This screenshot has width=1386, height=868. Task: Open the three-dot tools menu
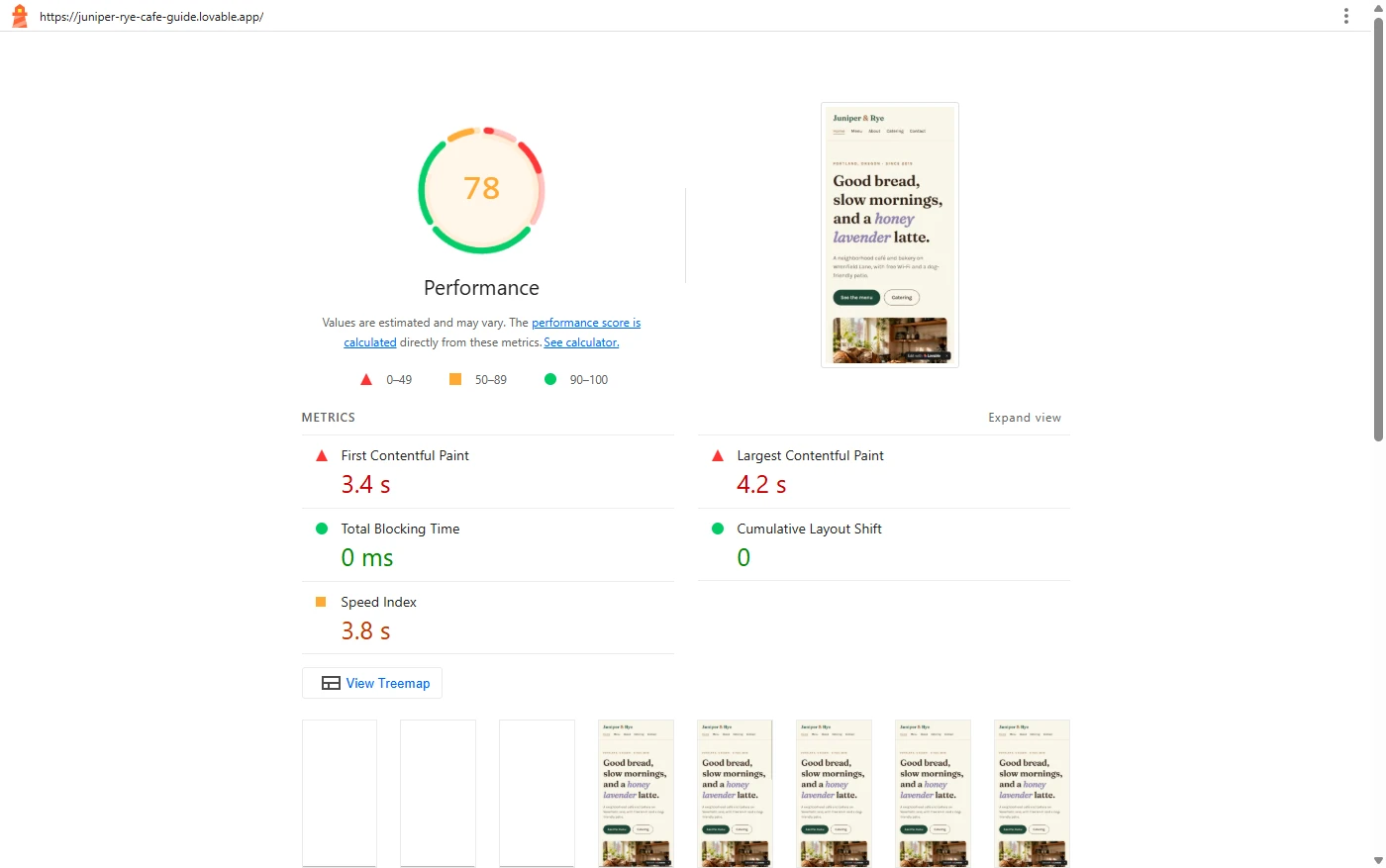click(1346, 16)
